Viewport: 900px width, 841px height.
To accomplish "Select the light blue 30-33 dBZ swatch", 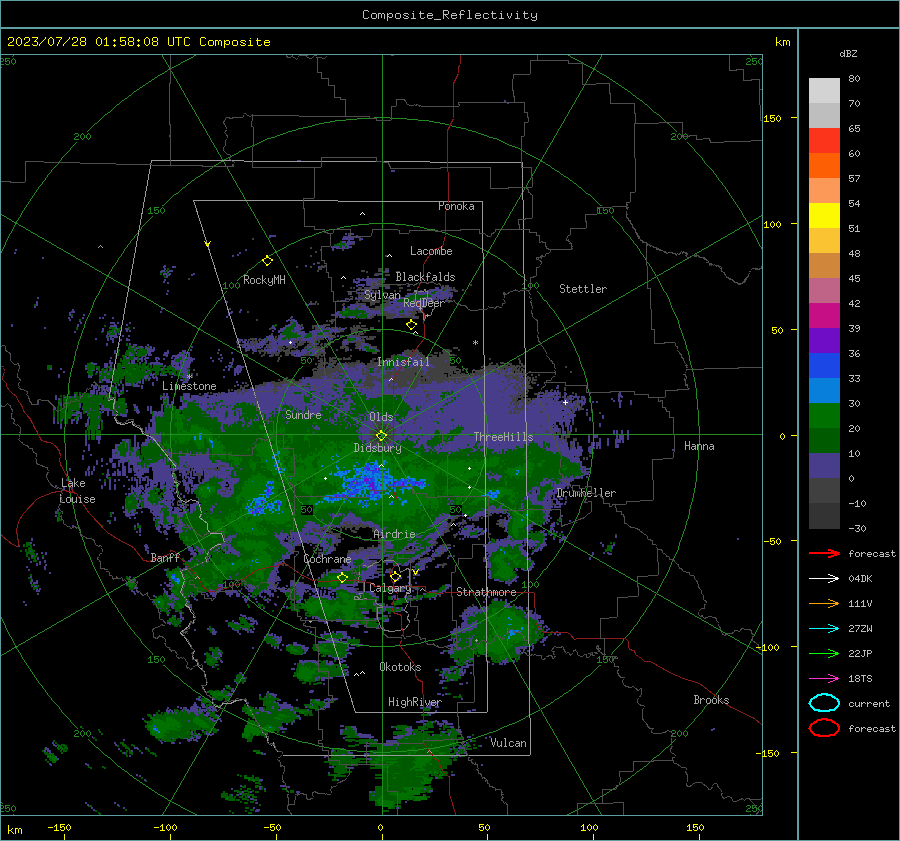I will [824, 391].
